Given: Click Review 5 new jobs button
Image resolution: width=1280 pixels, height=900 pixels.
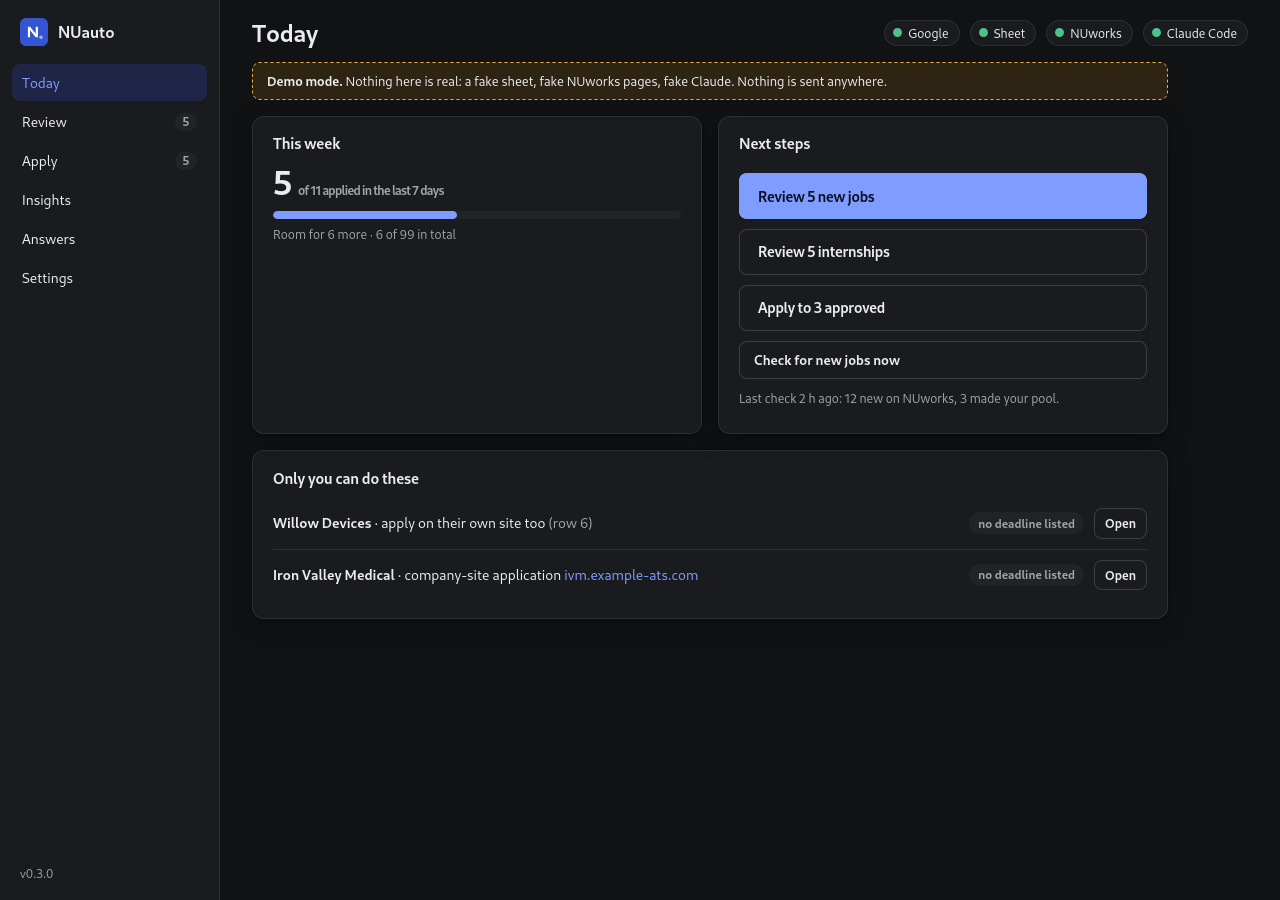Looking at the screenshot, I should tap(943, 196).
